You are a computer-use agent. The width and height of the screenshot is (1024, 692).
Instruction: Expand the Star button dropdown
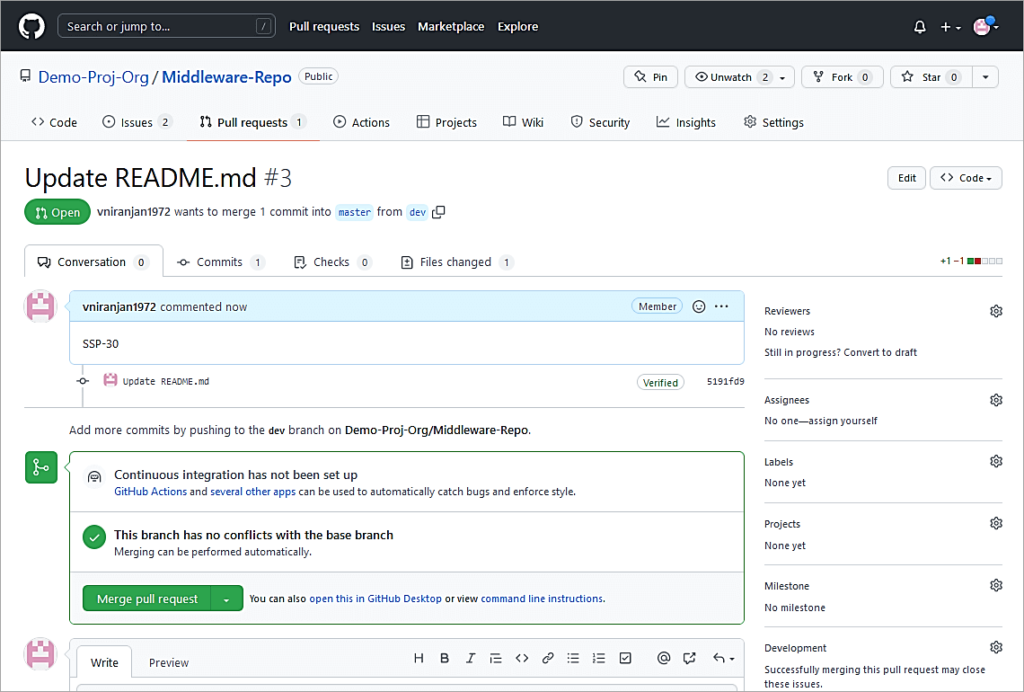[x=985, y=76]
